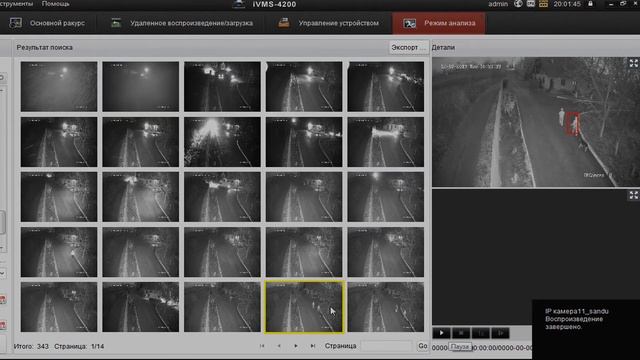Select the bright headlight thumbnail in second row
640x360 pixels.
222,142
